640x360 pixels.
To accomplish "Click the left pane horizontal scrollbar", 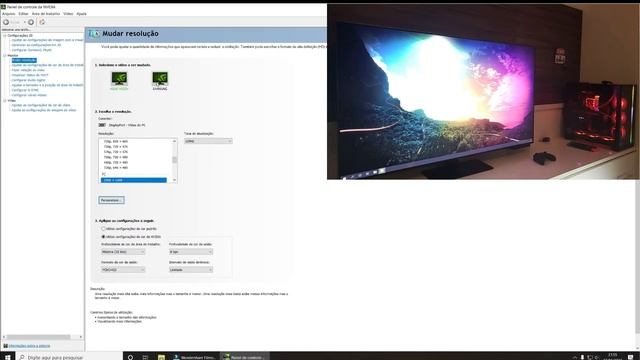I will click(38, 337).
